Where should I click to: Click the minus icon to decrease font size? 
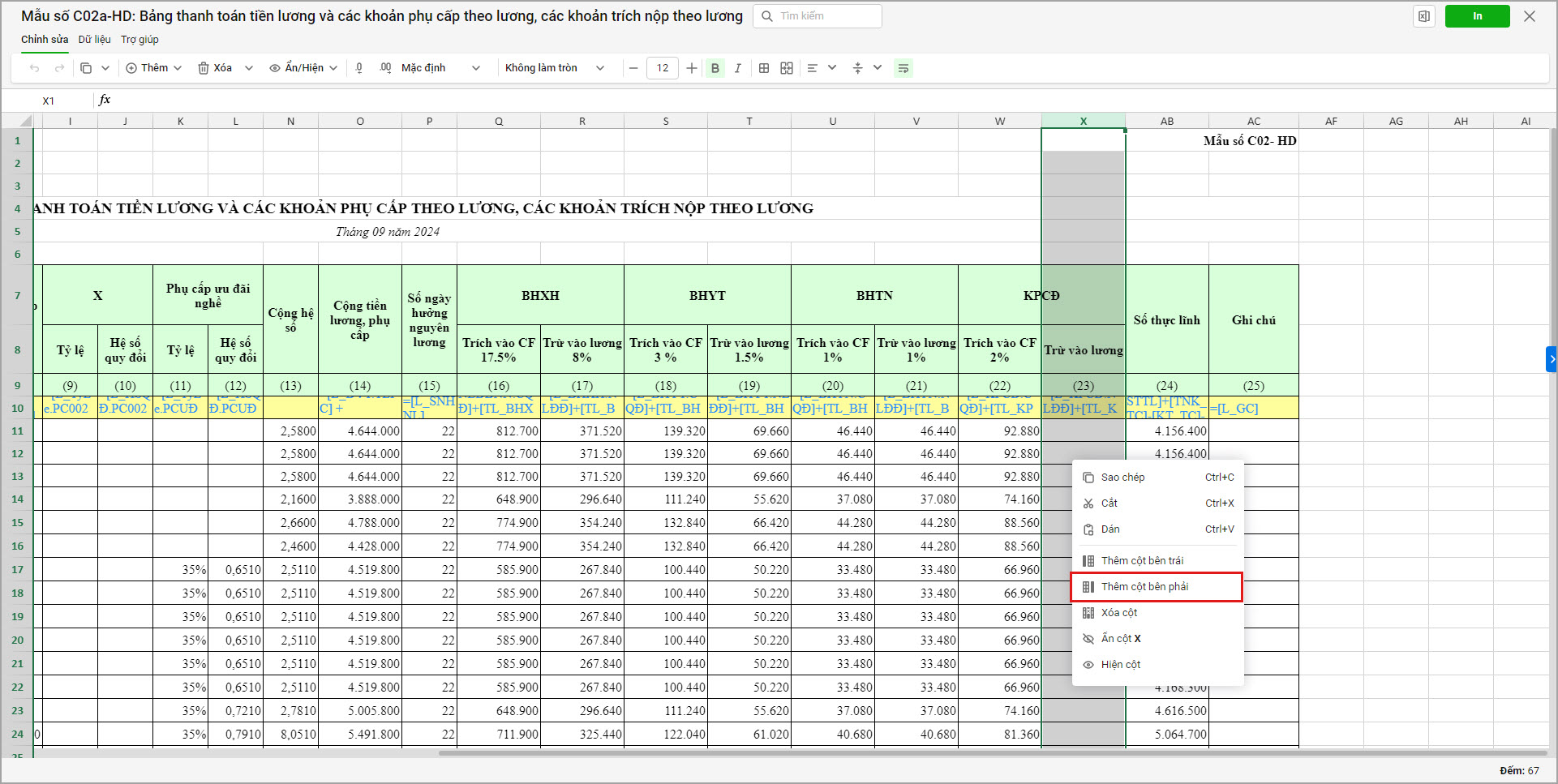[633, 68]
